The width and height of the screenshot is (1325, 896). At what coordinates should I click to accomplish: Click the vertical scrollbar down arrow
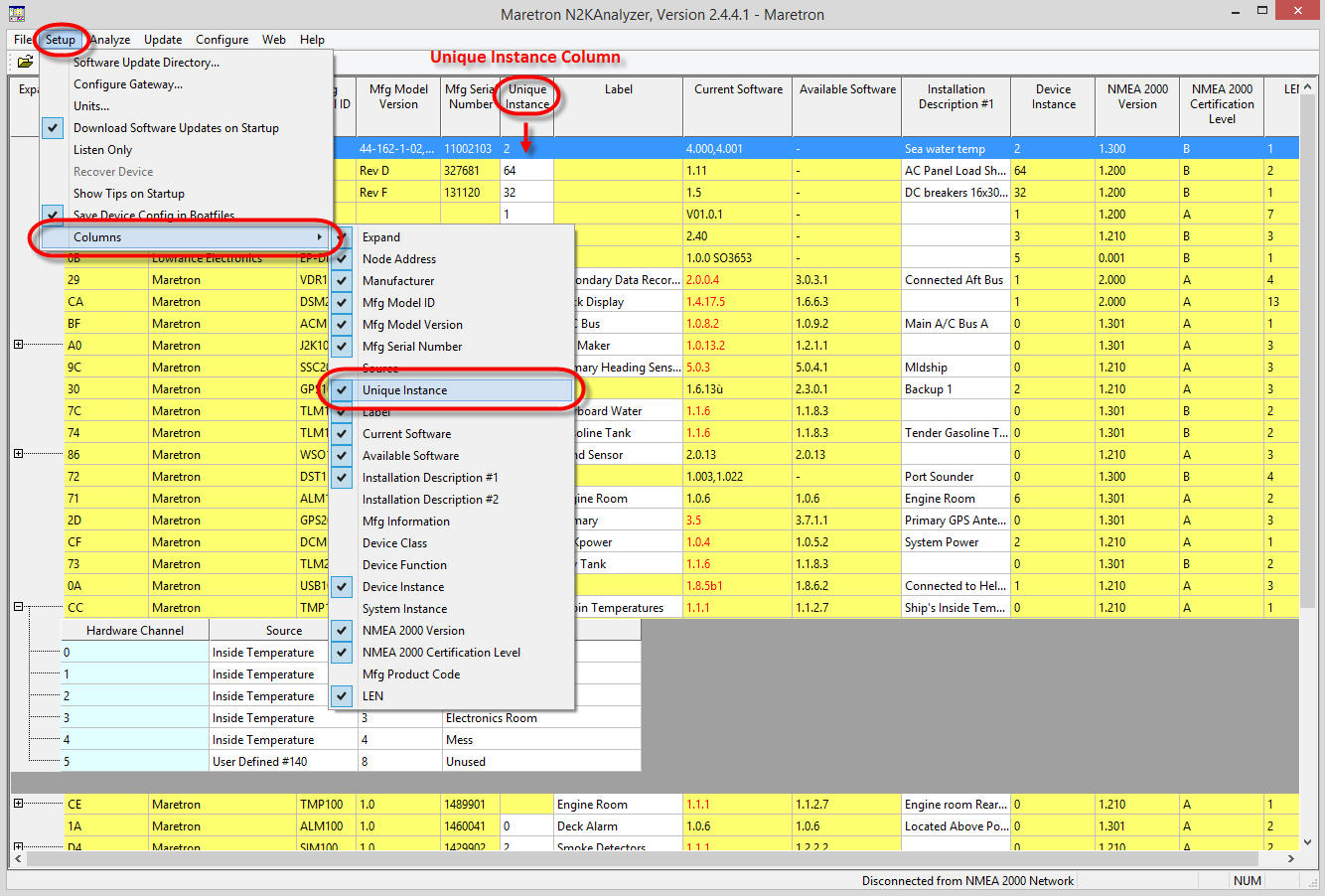(x=1308, y=841)
